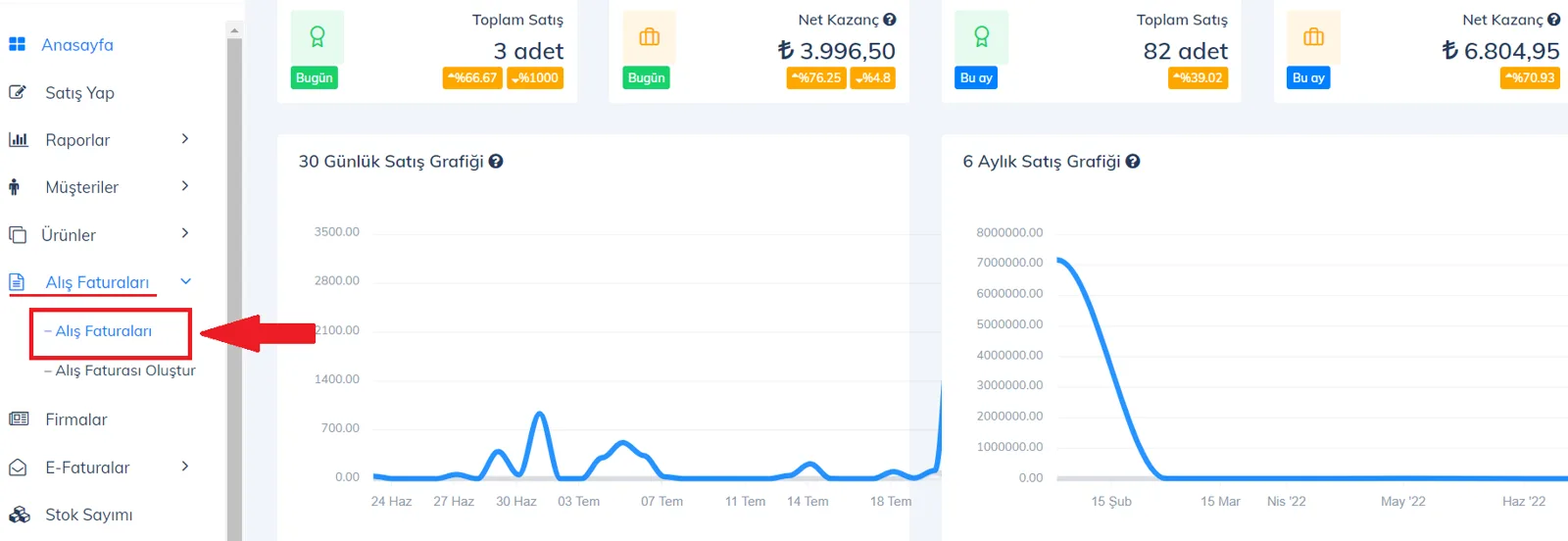Open Müşteriler menu item
Screen dimensions: 1568x541
pos(81,187)
